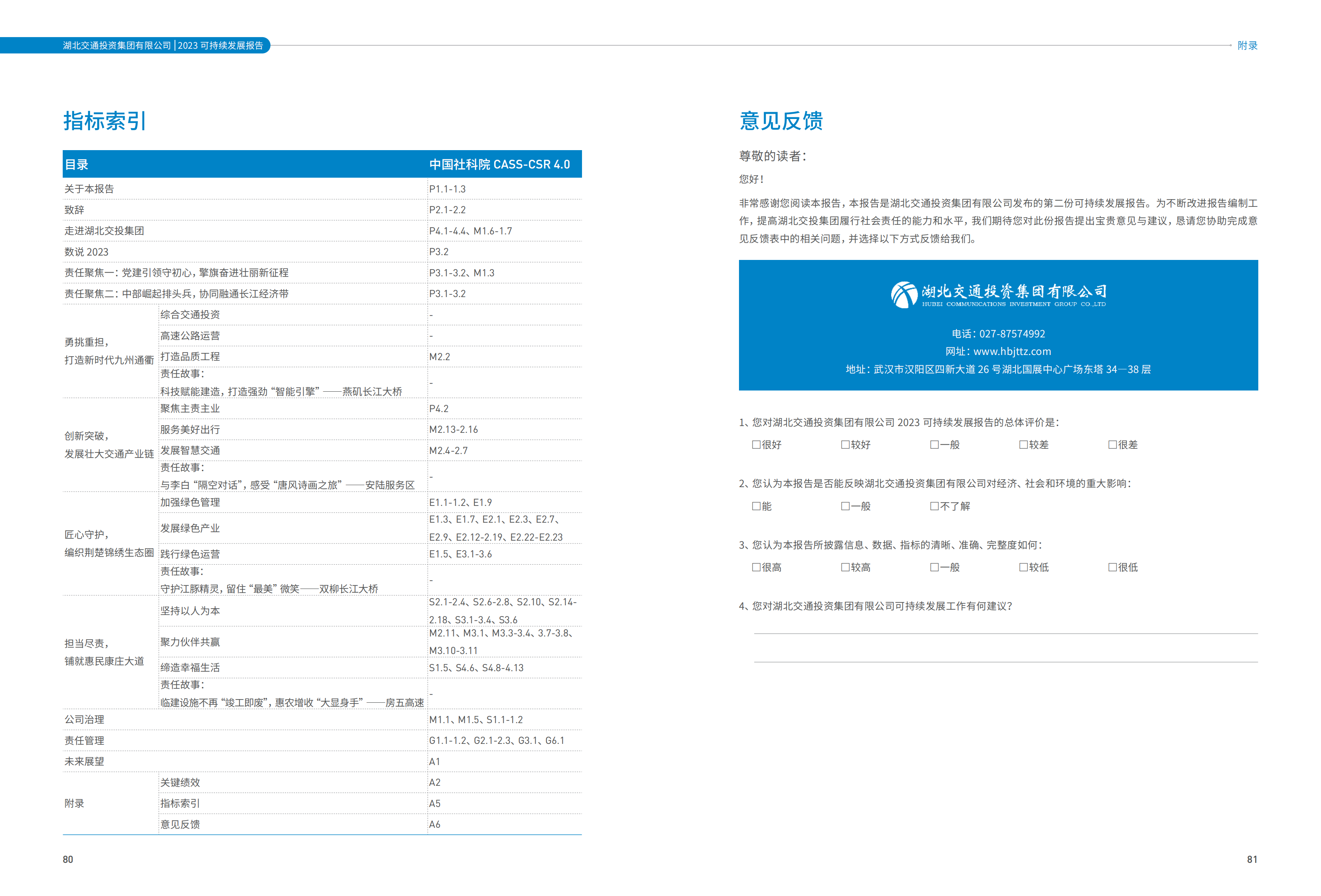Check the 很低 checkbox

coord(1112,568)
